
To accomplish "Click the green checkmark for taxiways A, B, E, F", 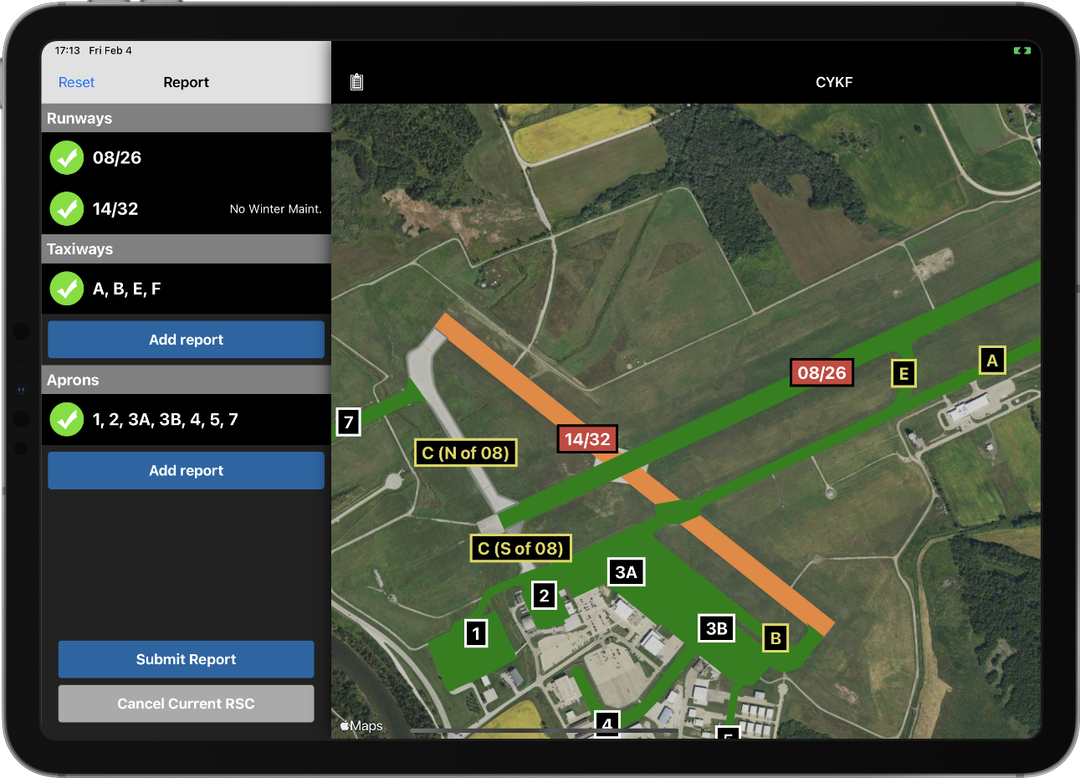I will 66,288.
